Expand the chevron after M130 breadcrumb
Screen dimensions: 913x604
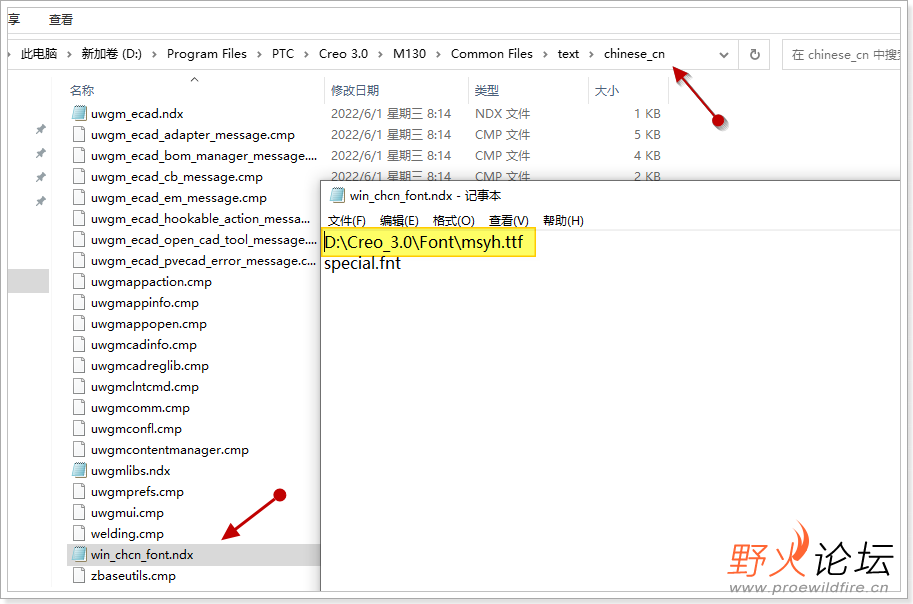tap(438, 54)
